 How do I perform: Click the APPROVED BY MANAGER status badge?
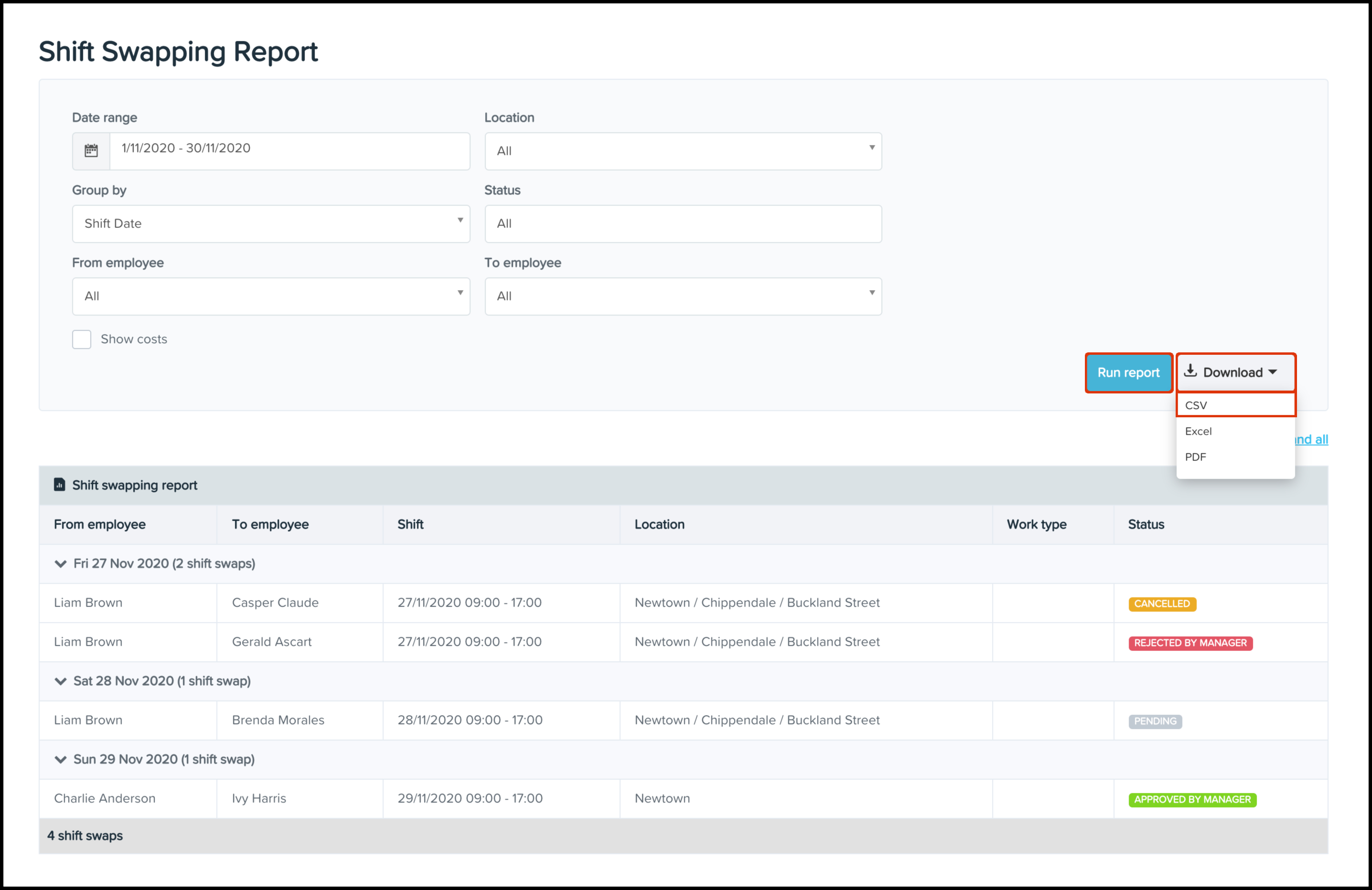1191,800
